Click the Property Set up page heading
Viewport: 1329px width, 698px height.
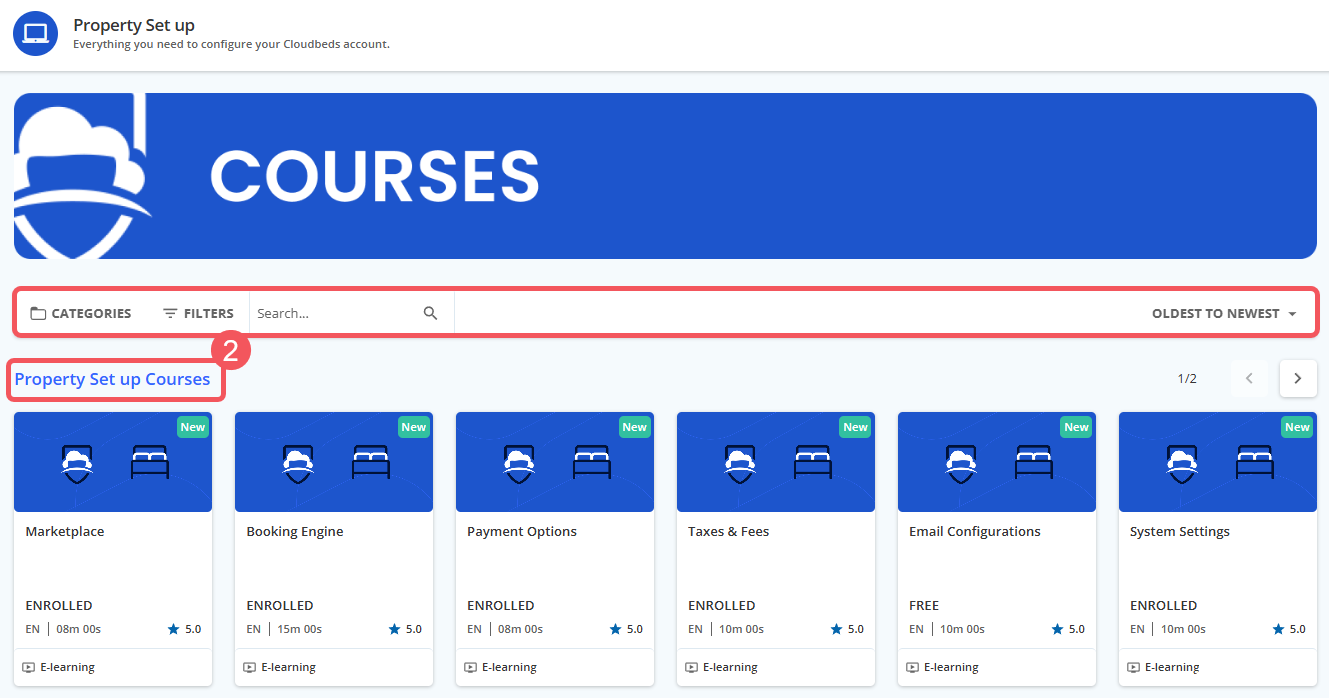(x=134, y=25)
